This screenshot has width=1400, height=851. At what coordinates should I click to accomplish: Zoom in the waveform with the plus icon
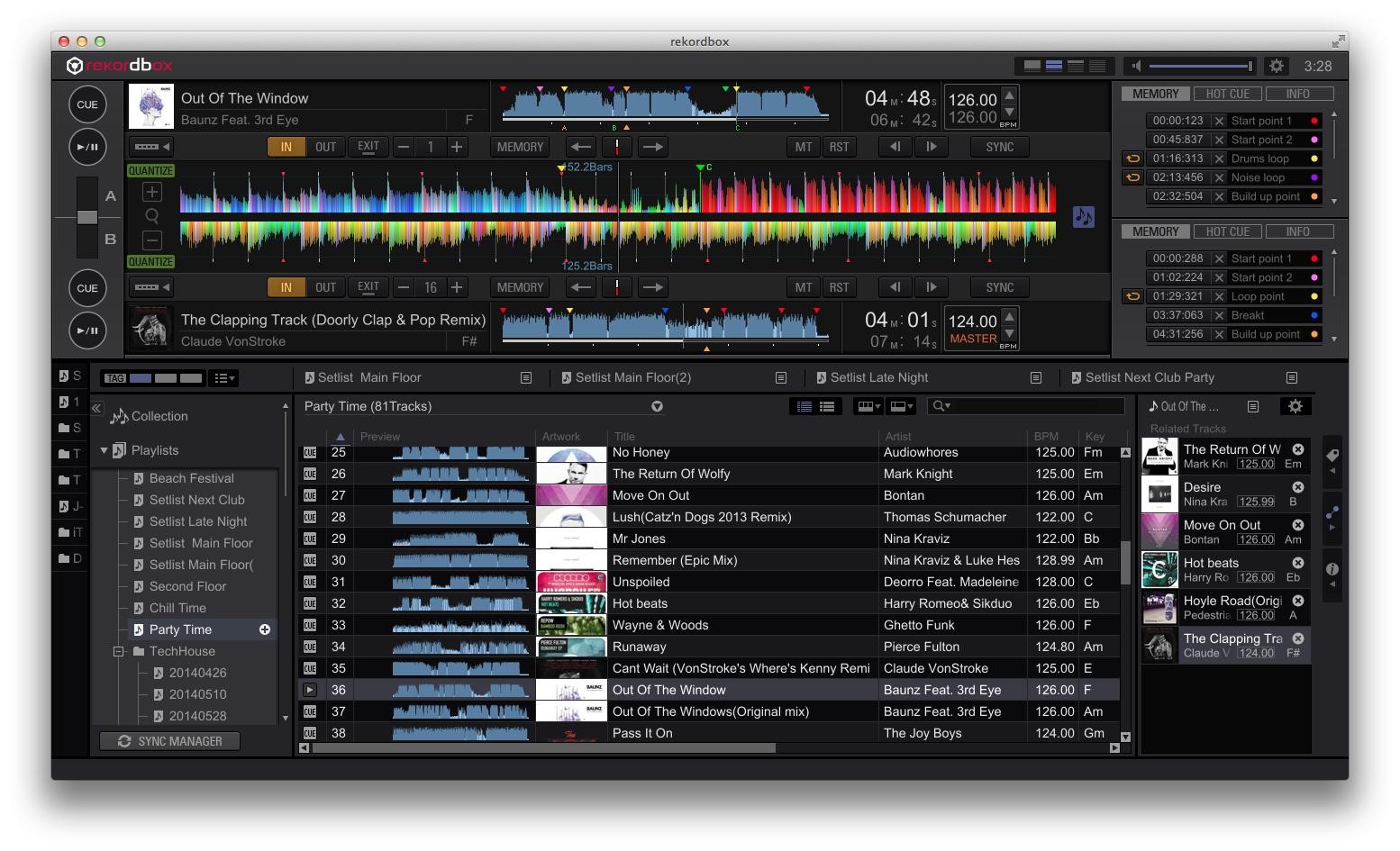152,192
